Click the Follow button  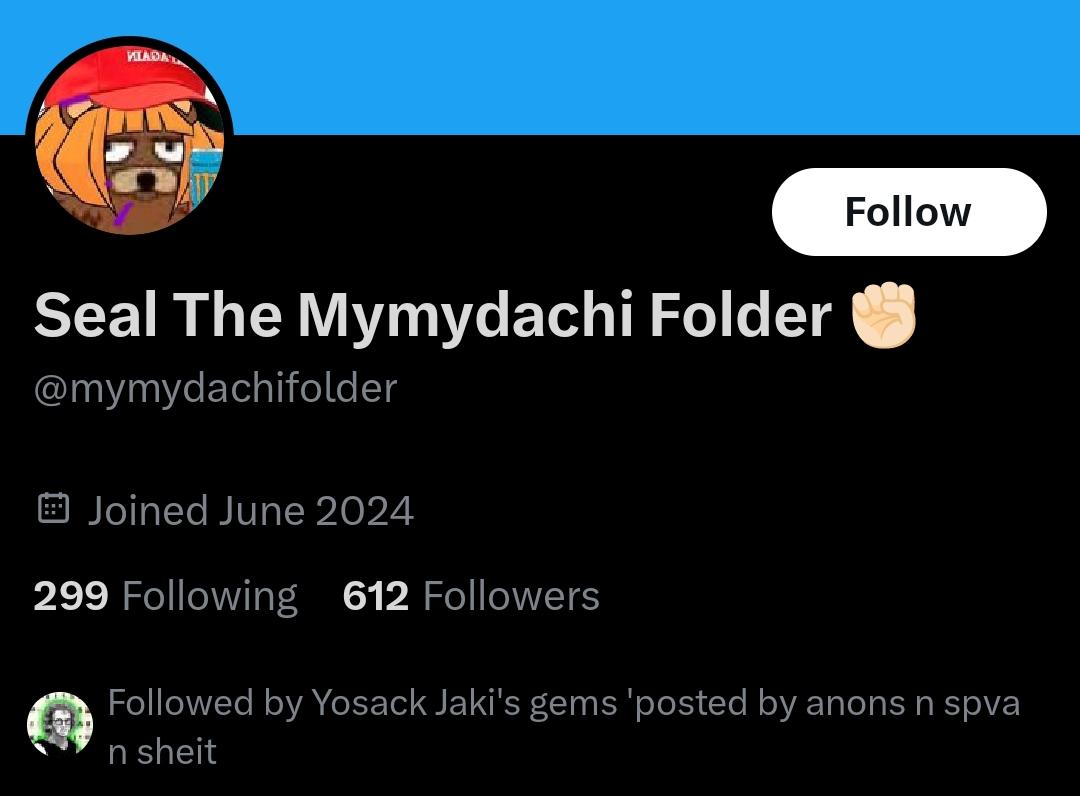click(908, 212)
